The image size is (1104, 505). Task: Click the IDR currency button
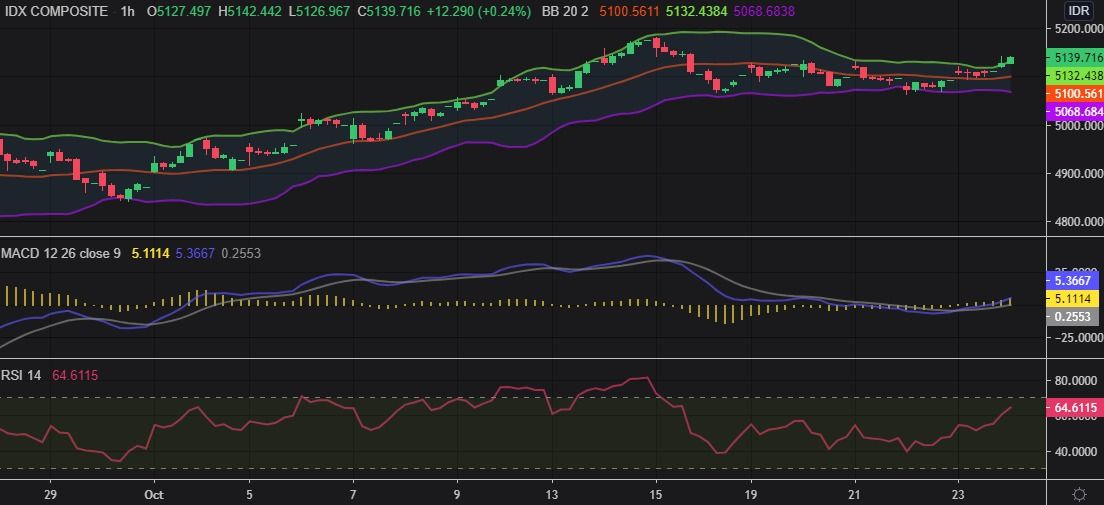1078,11
